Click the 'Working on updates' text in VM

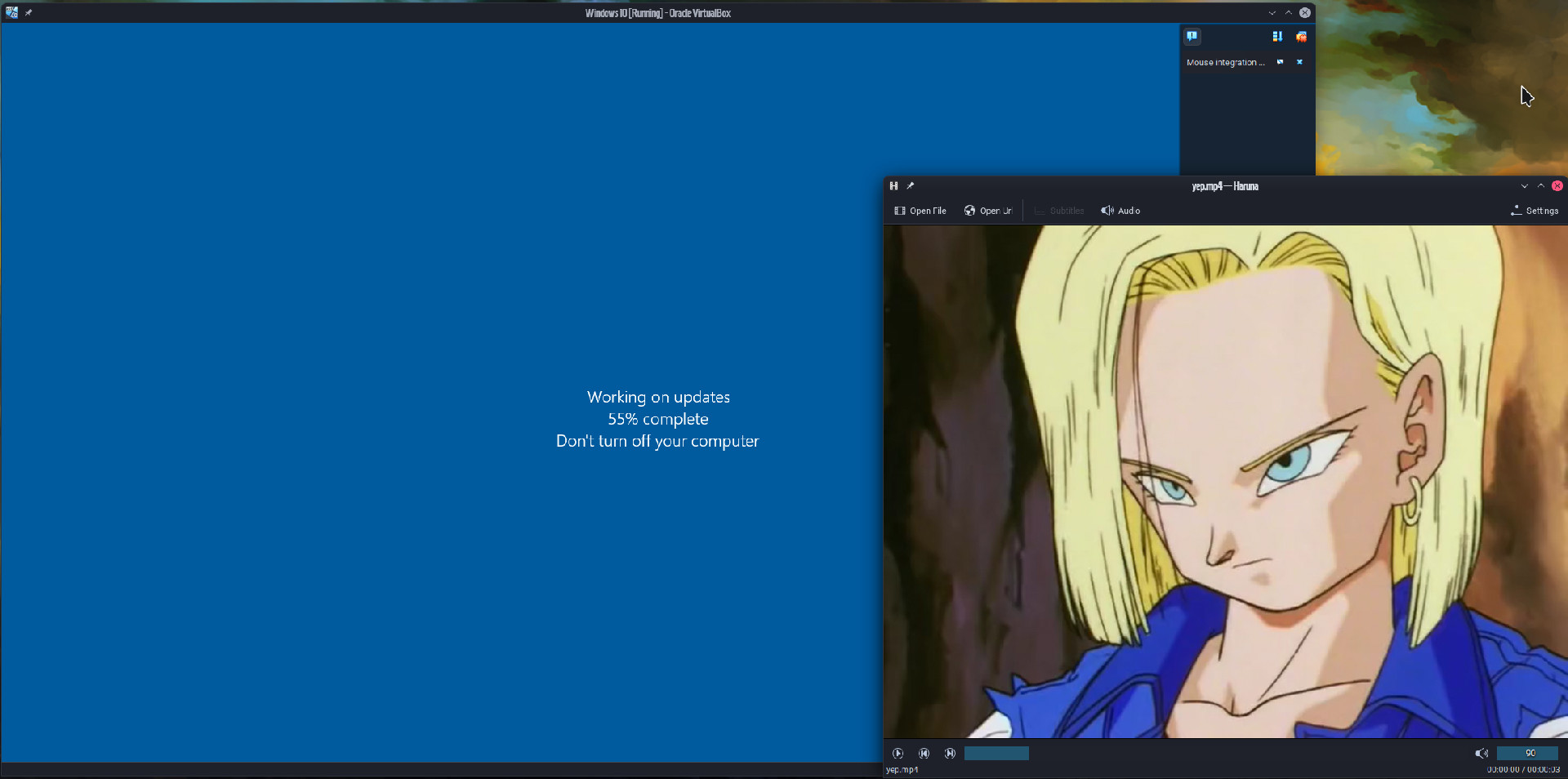point(658,397)
